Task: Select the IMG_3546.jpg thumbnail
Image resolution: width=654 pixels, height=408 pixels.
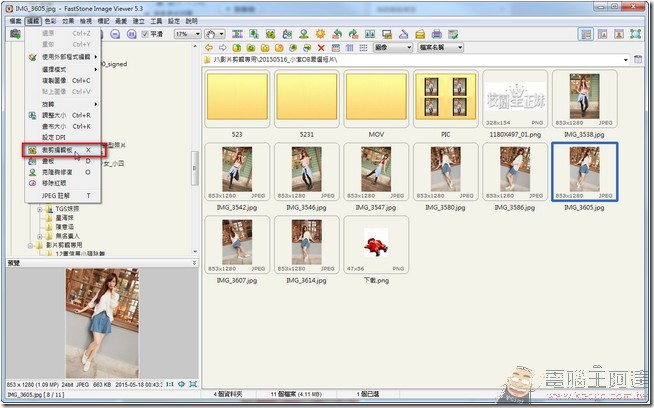Action: click(x=307, y=172)
